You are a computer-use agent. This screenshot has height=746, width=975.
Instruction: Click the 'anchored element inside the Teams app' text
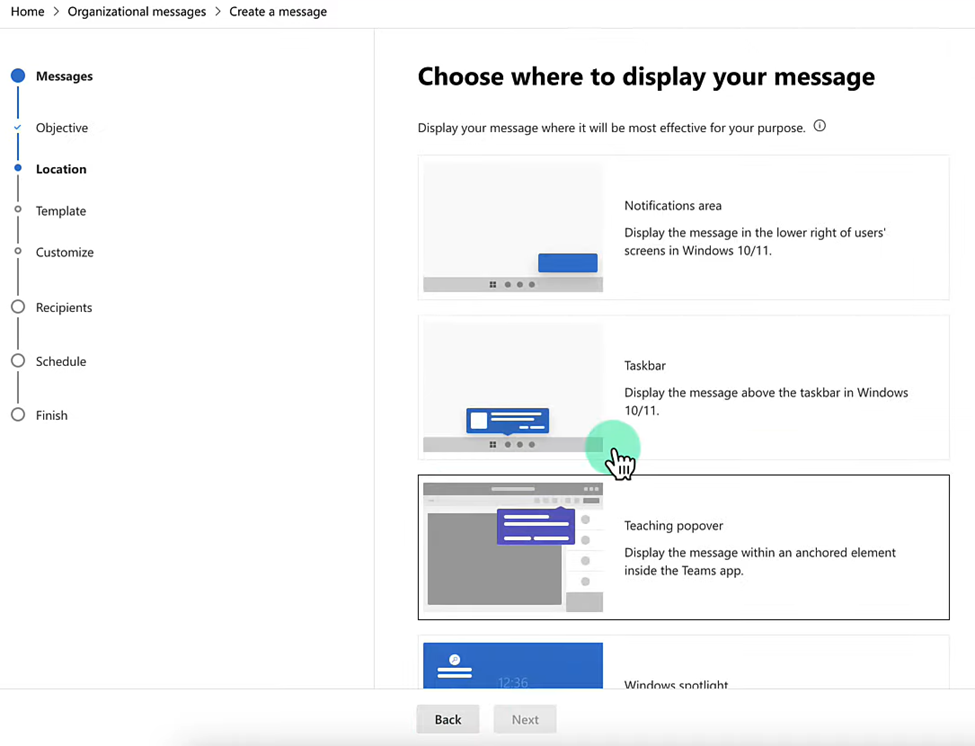click(760, 562)
